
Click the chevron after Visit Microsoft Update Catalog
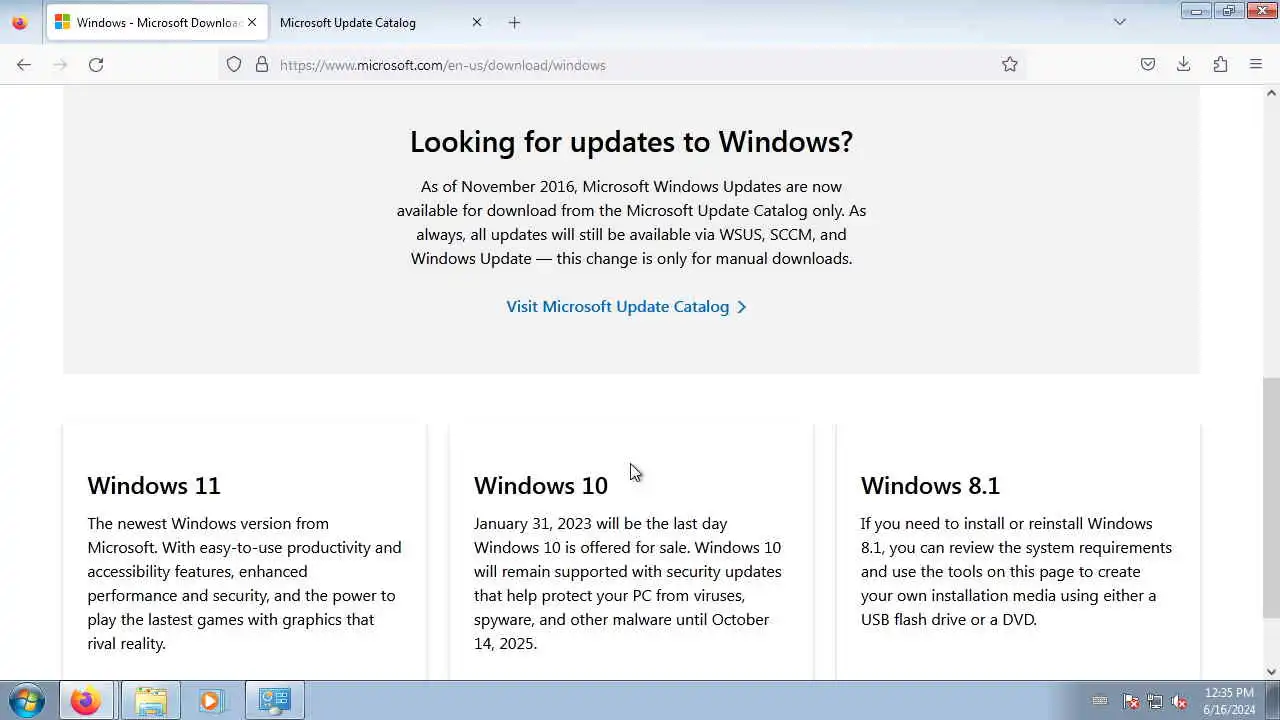[742, 307]
